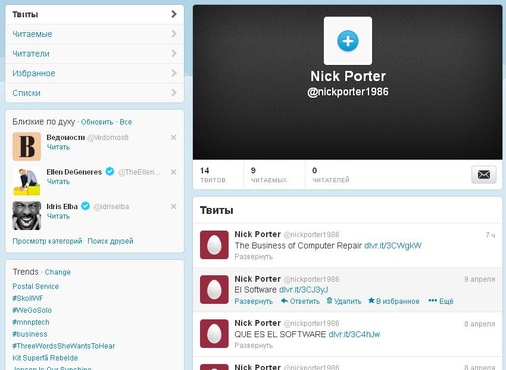Reply to tweet with Ответить arrow
Screen dimensions: 506x370
click(300, 301)
